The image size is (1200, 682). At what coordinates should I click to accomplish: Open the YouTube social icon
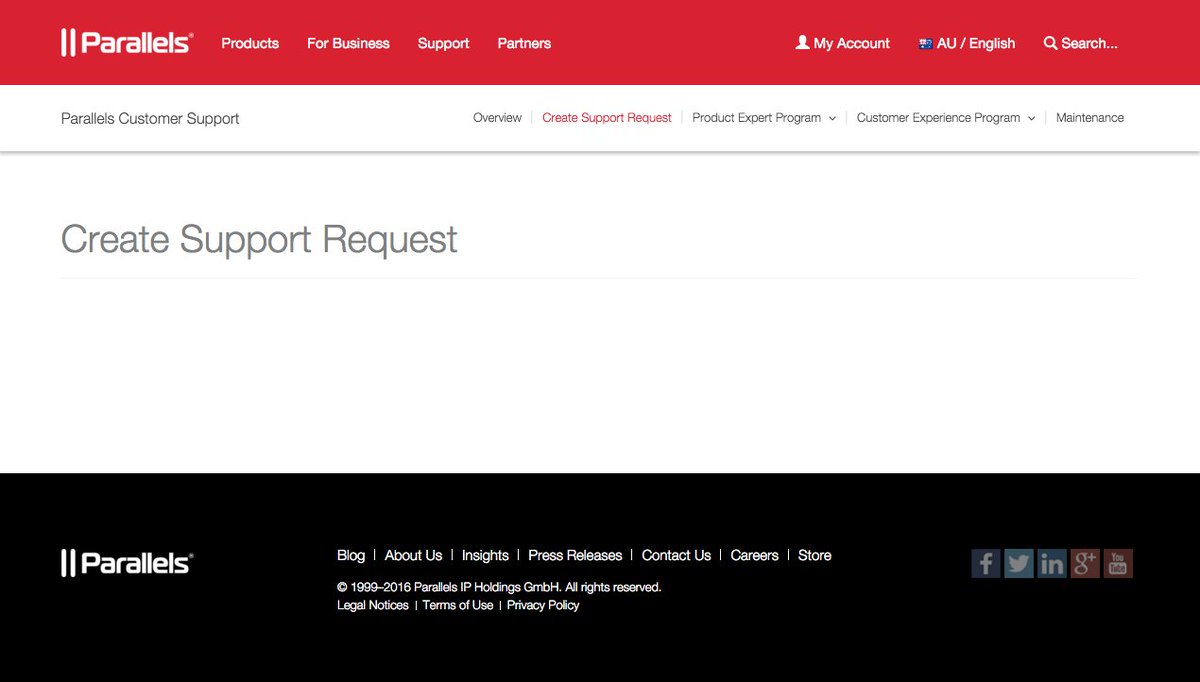click(1118, 563)
